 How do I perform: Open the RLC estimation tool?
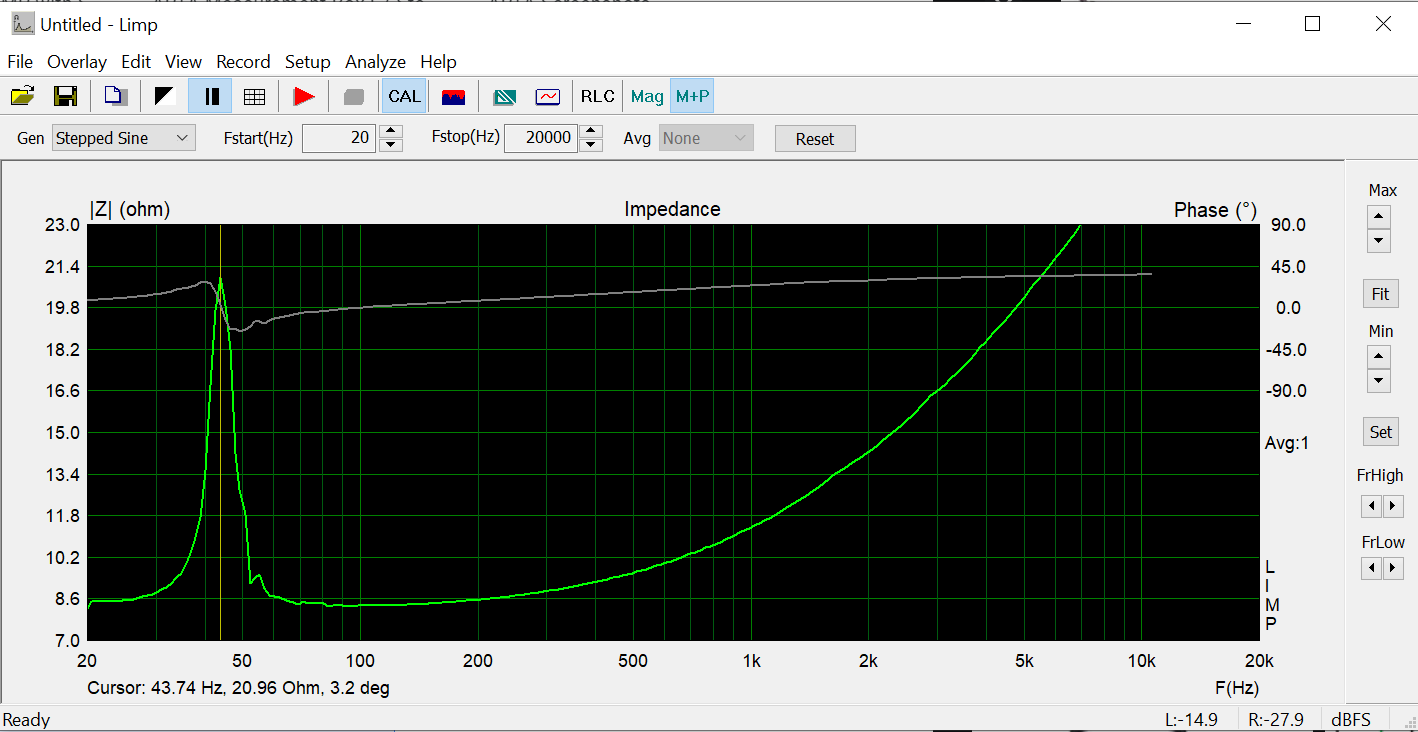[598, 96]
